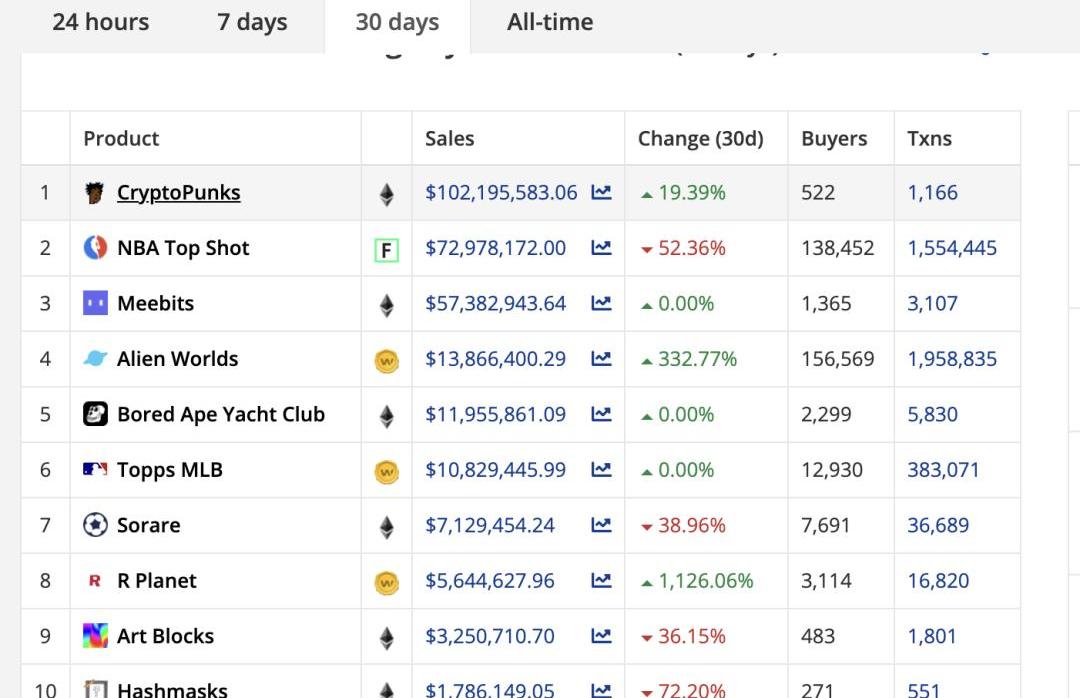Click the Buyers column header
This screenshot has height=698, width=1080.
tap(834, 138)
